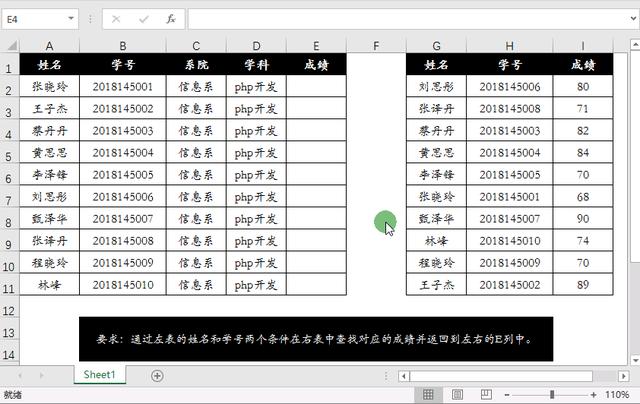
Task: Click cell 王子杰 in column G
Action: click(x=436, y=285)
